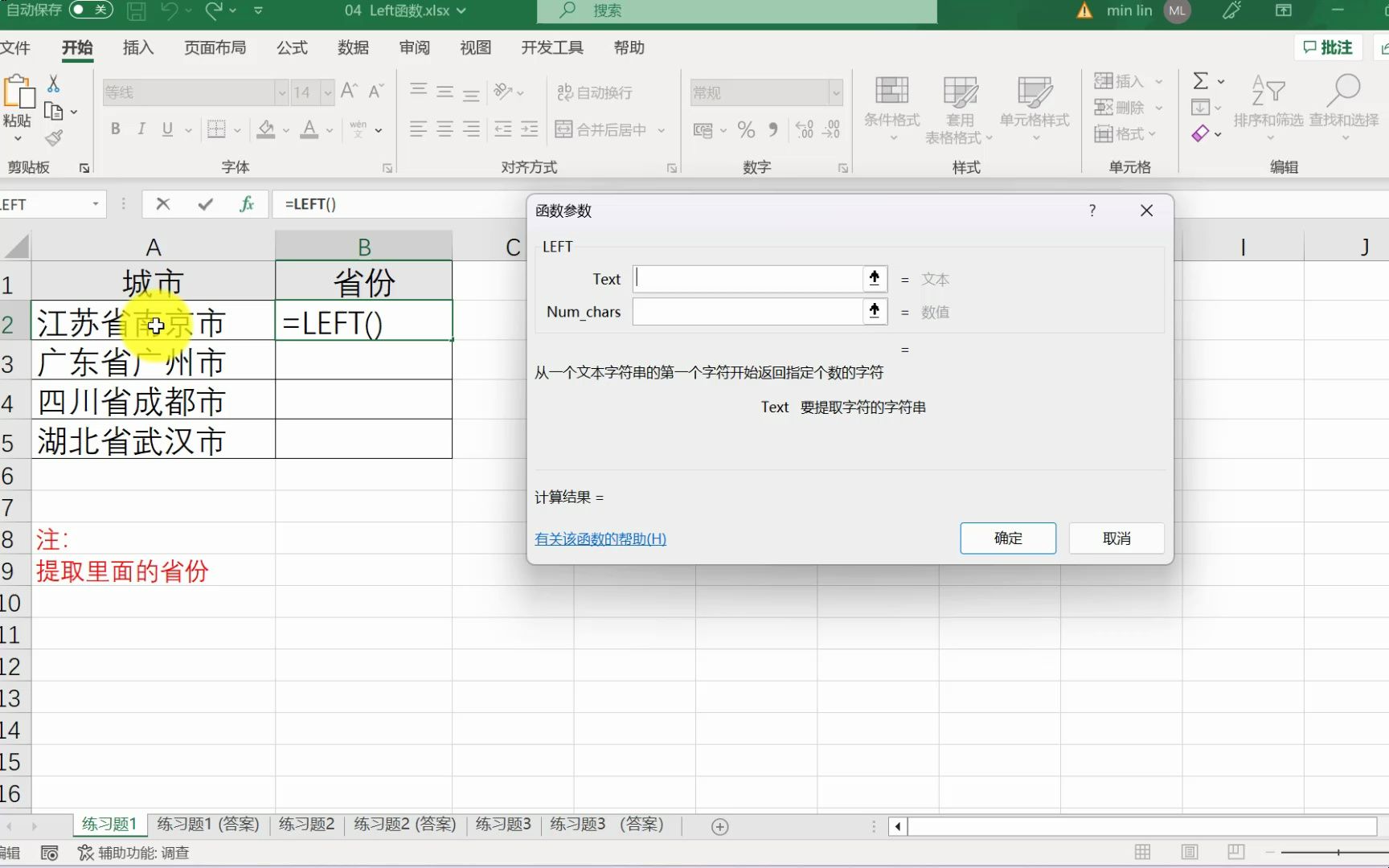This screenshot has height=868, width=1389.
Task: Collapse dialog via Text field range selector
Action: [875, 279]
